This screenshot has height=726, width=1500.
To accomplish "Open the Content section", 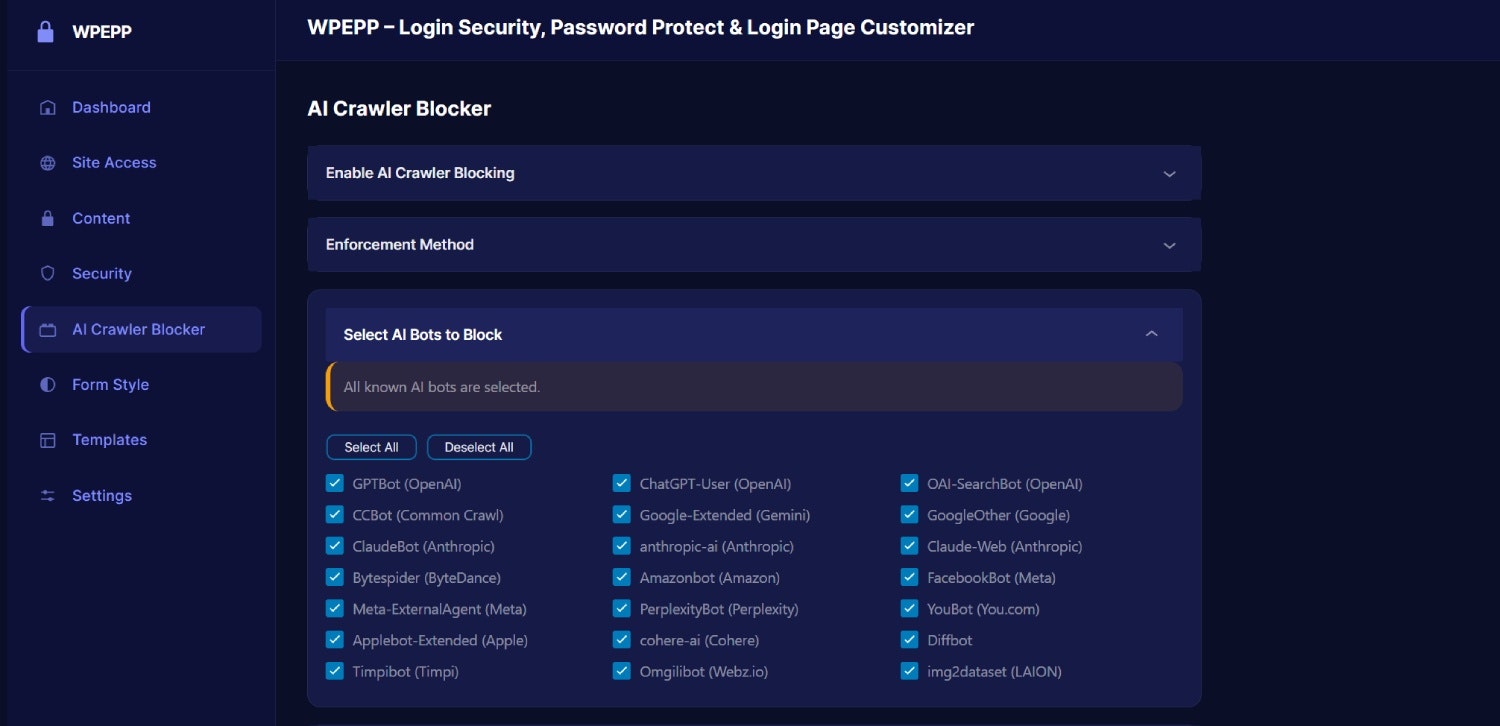I will point(141,218).
